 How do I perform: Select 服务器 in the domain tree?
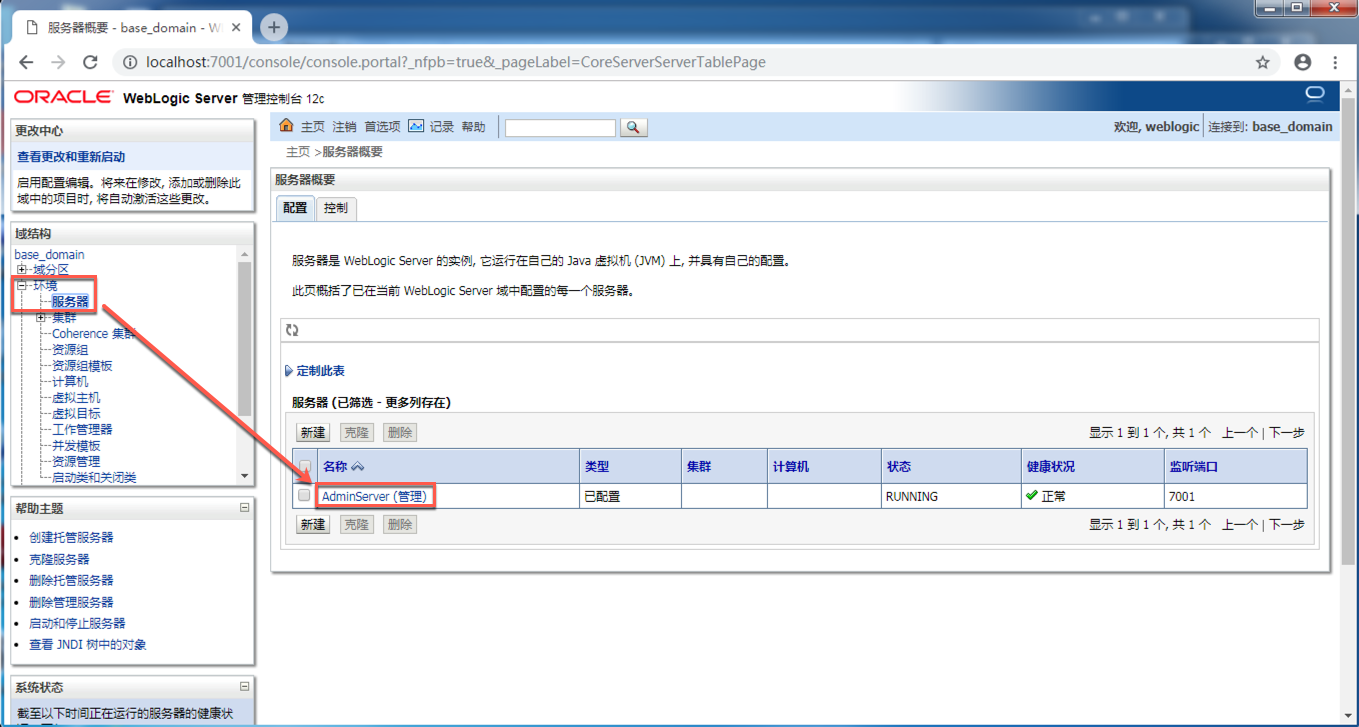click(x=70, y=302)
